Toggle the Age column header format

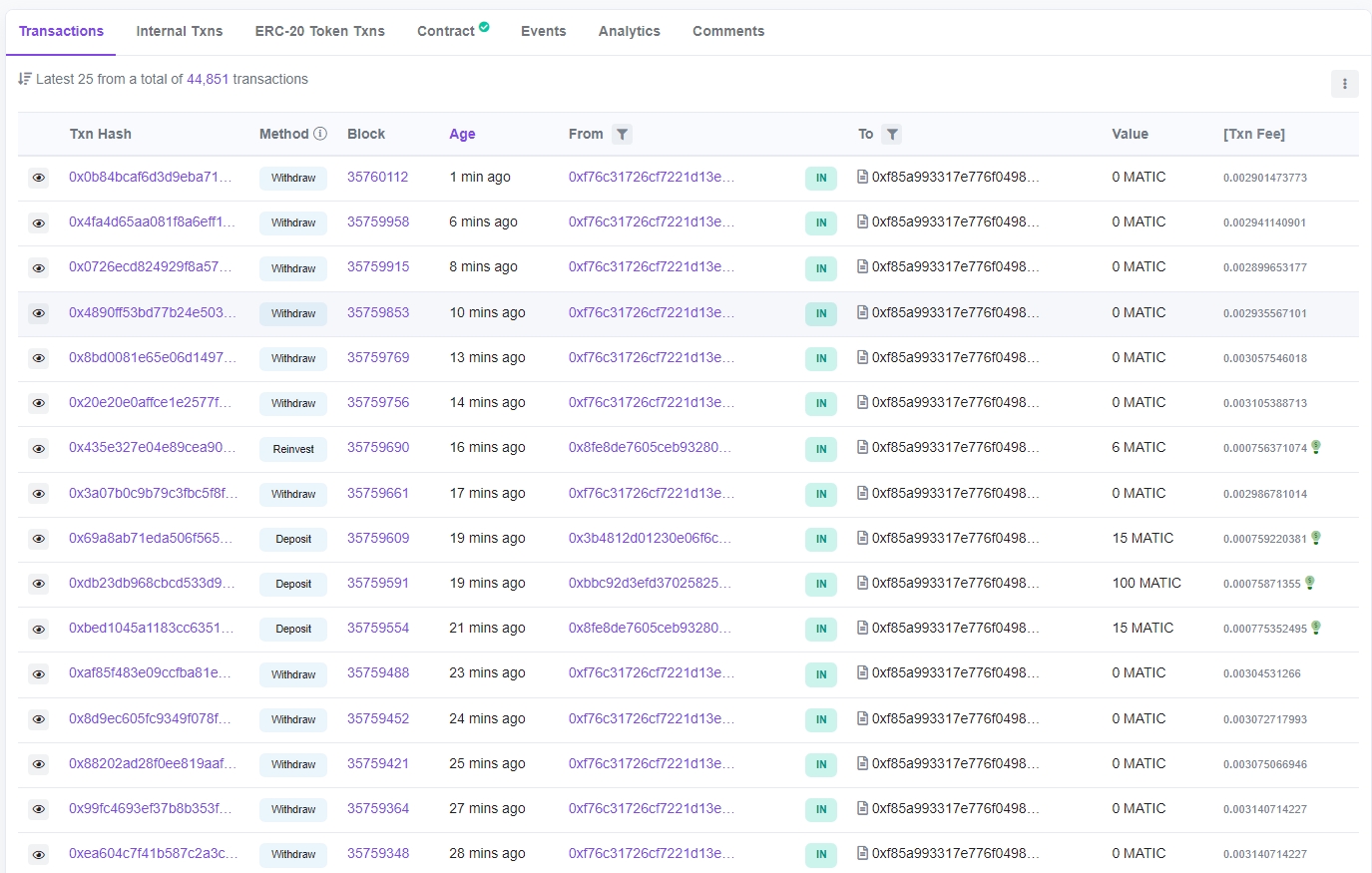[x=462, y=134]
